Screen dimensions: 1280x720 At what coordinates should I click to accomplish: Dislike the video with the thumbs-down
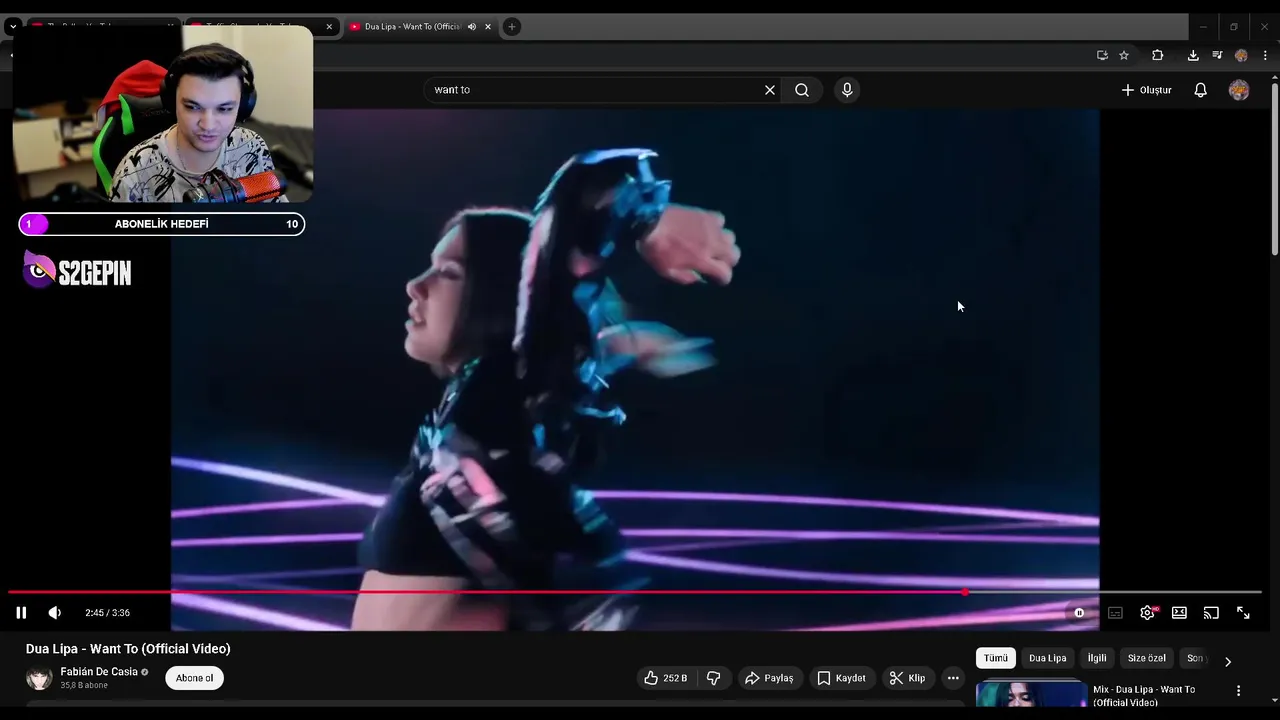tap(714, 678)
